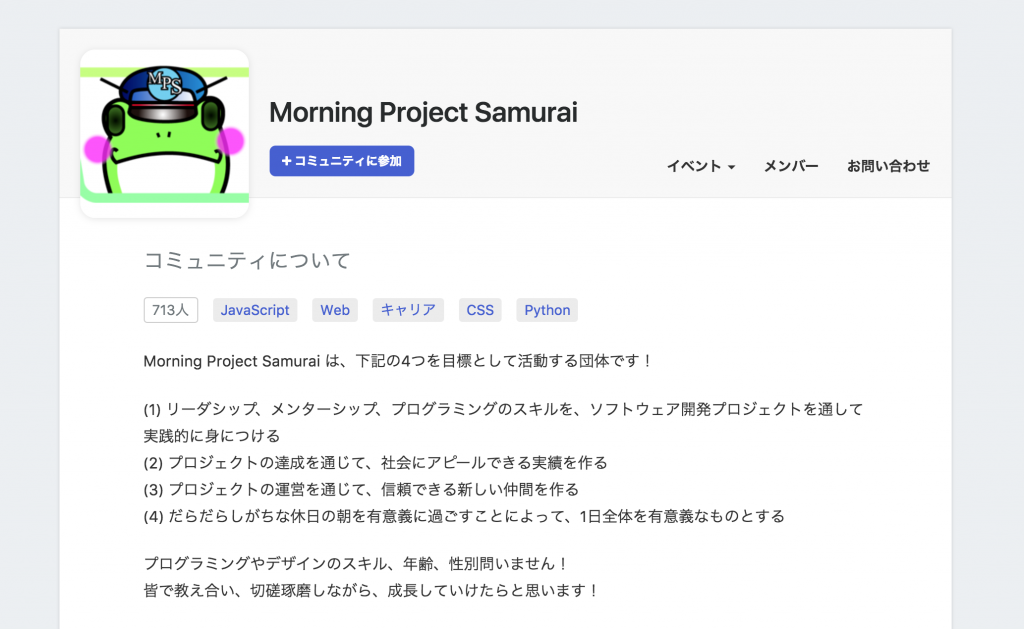This screenshot has height=629, width=1024.
Task: Select the CSS tag
Action: (x=480, y=310)
